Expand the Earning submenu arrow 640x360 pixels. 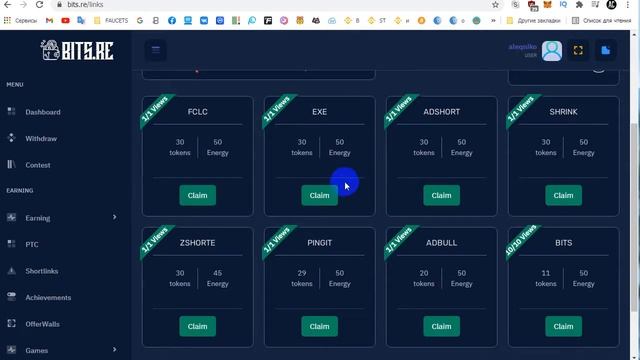114,217
